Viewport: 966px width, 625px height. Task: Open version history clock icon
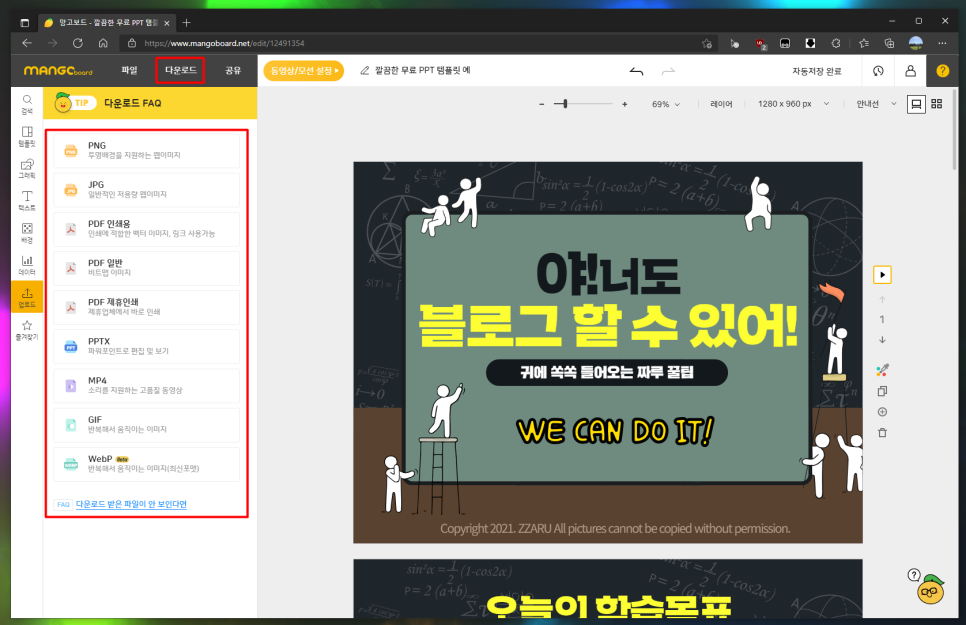click(879, 71)
